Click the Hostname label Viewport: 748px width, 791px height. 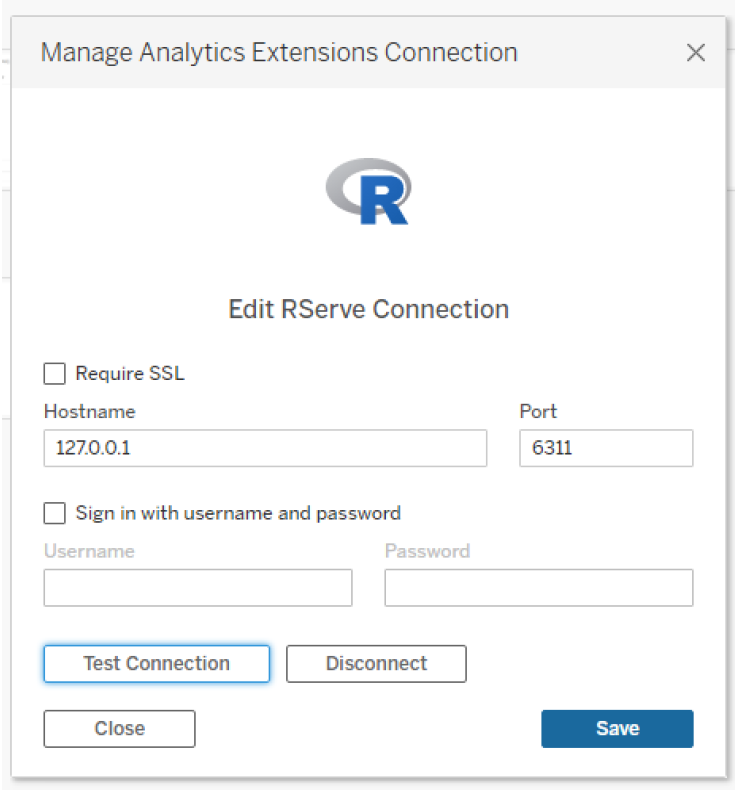tap(90, 412)
